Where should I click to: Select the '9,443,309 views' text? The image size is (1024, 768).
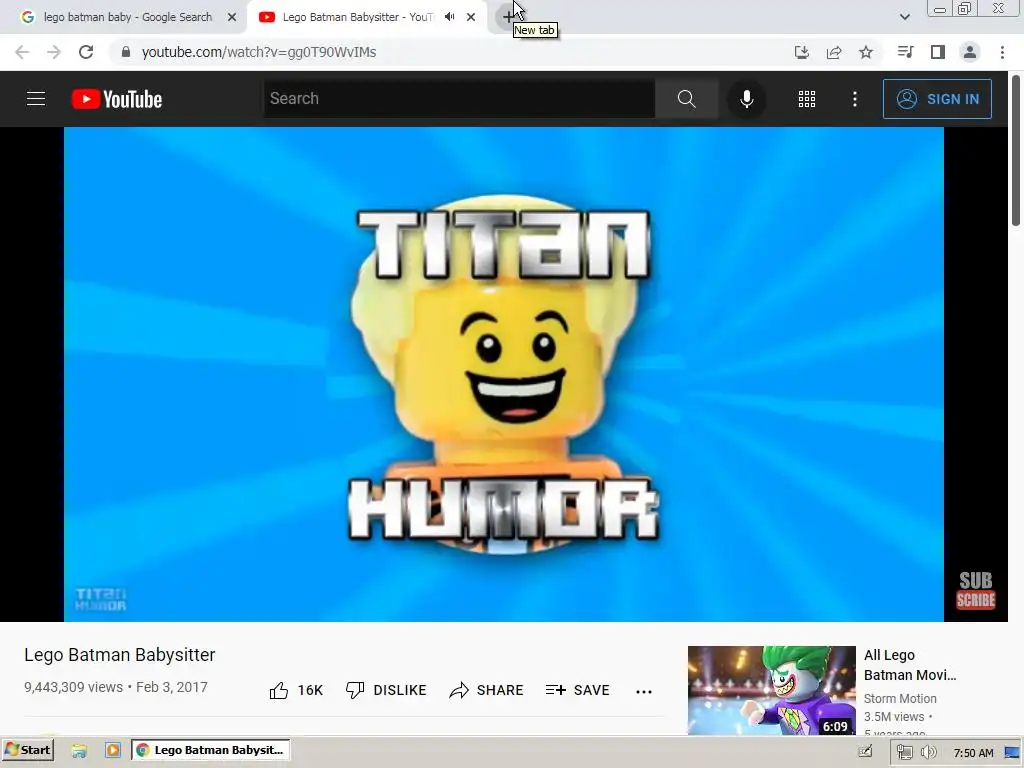tap(74, 688)
